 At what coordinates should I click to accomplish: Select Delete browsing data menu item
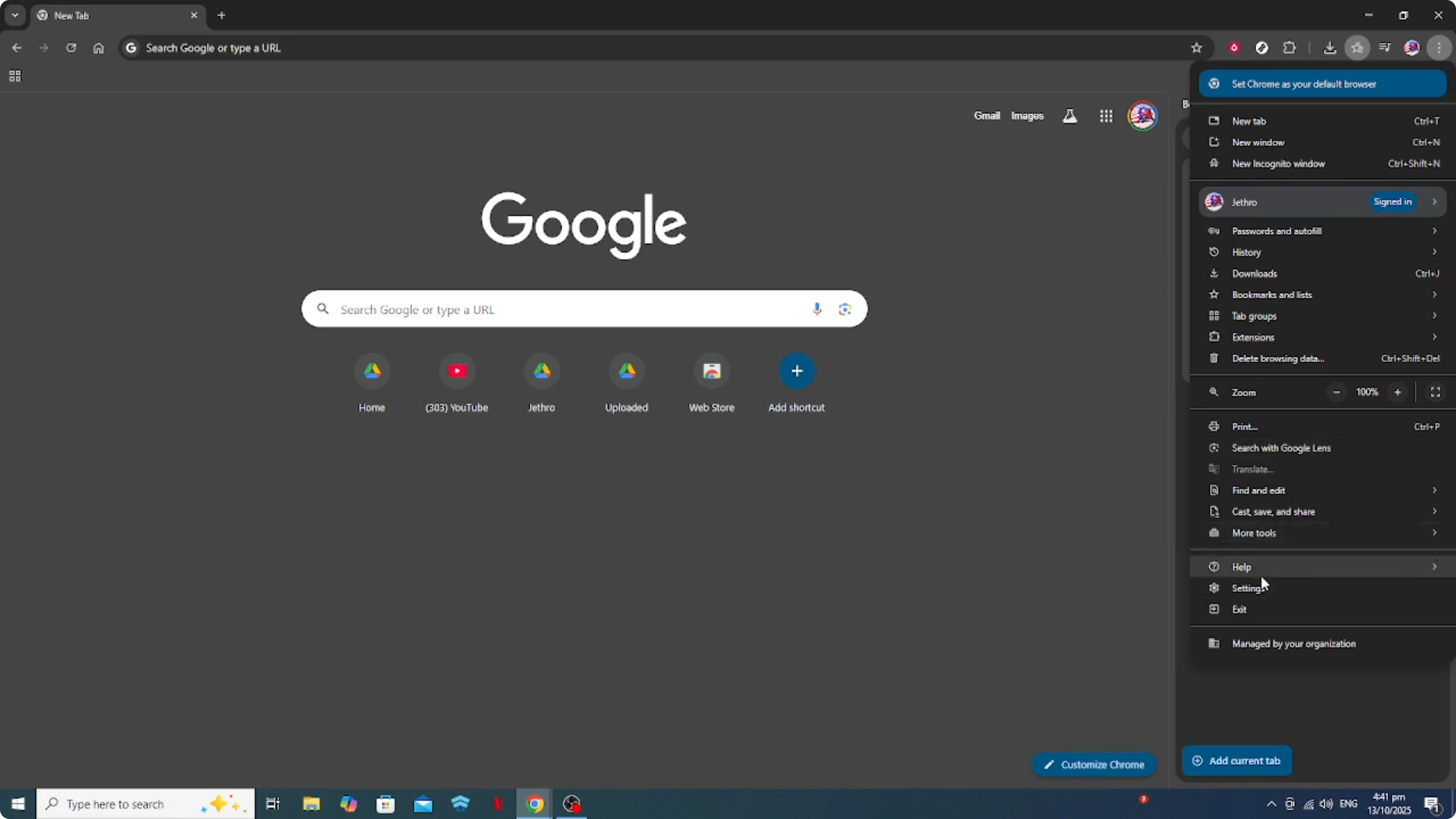[1322, 358]
